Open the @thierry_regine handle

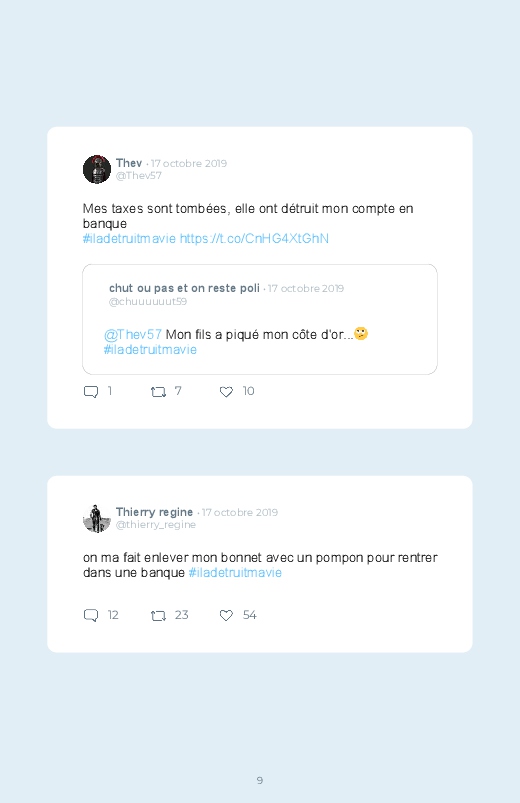[x=156, y=525]
